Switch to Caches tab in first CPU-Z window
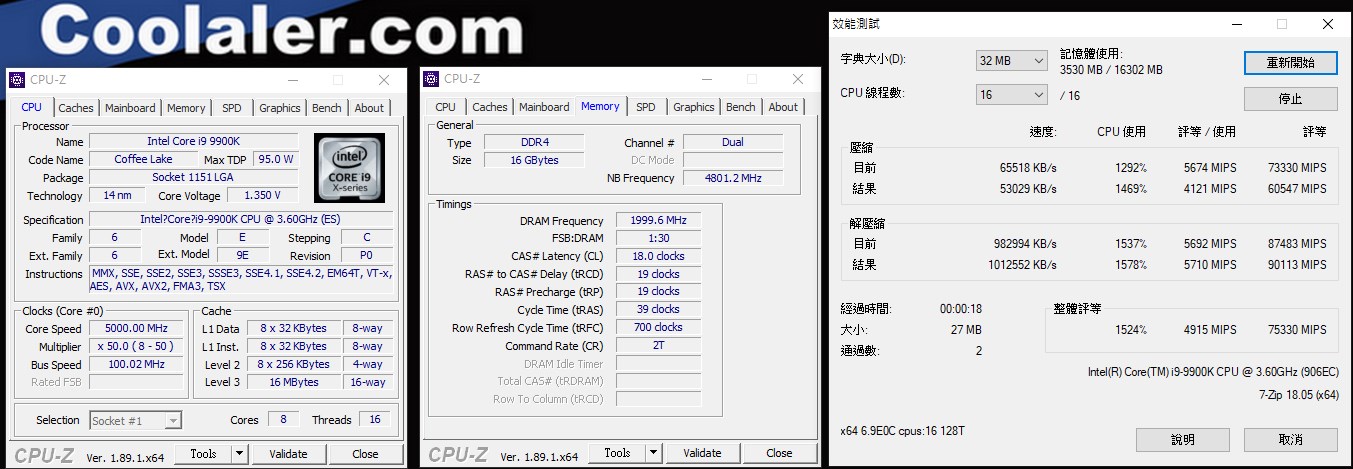Image resolution: width=1353 pixels, height=469 pixels. tap(76, 108)
